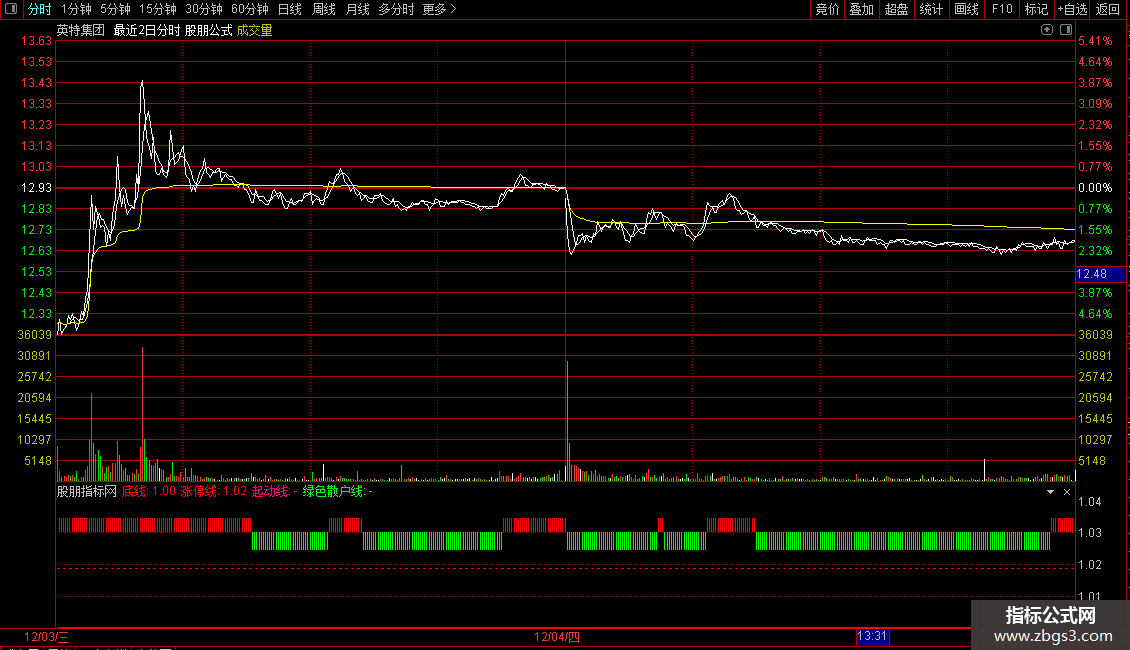Image resolution: width=1130 pixels, height=650 pixels.
Task: Select the 60分钟 period tab
Action: 250,9
